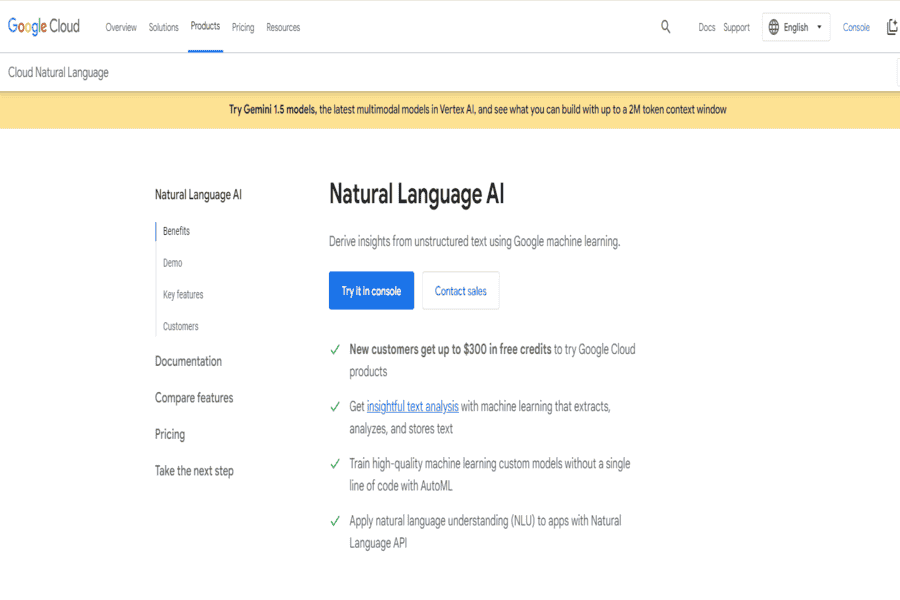
Task: Open the Overview menu item
Action: tap(121, 28)
